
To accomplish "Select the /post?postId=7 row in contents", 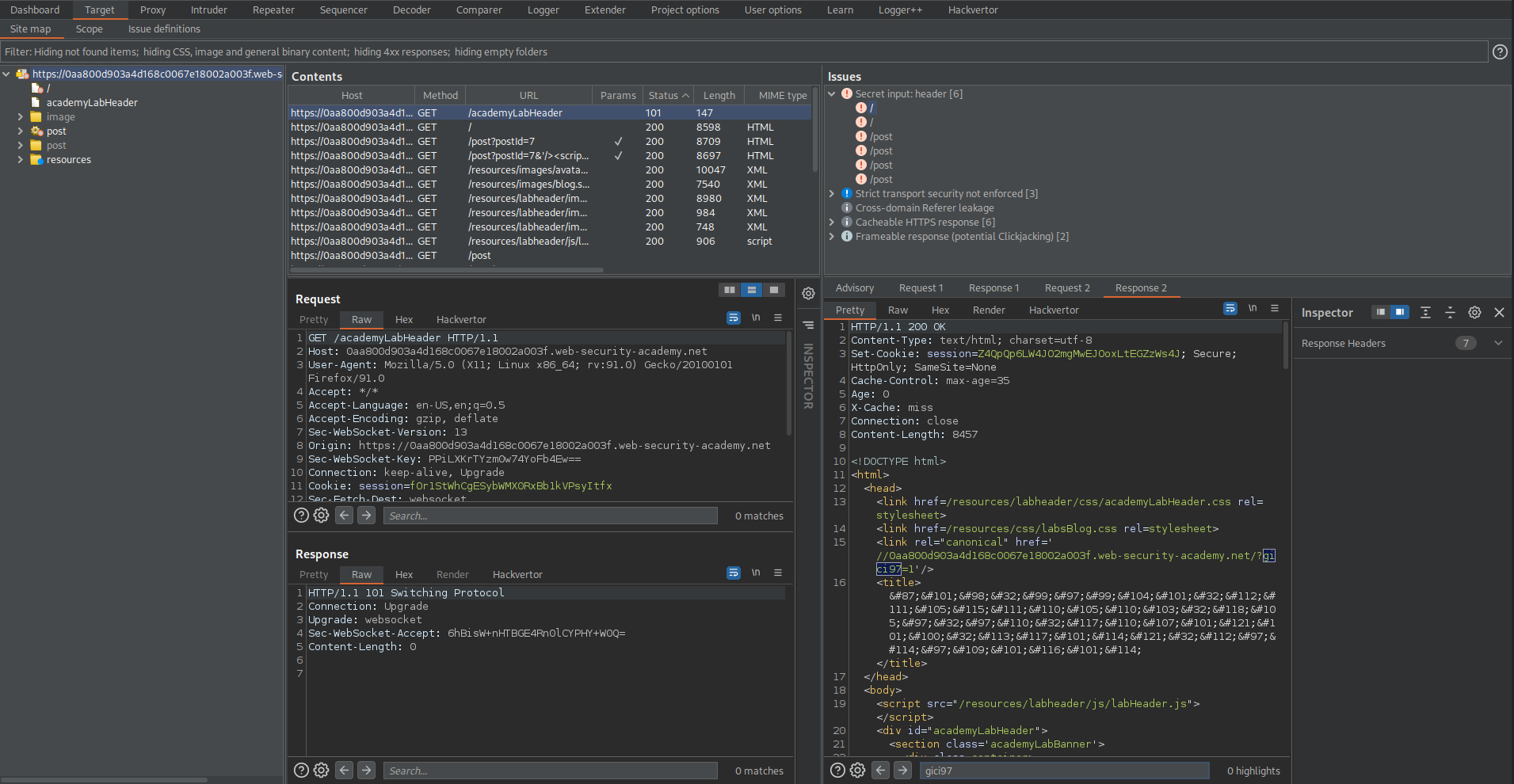I will pyautogui.click(x=550, y=141).
